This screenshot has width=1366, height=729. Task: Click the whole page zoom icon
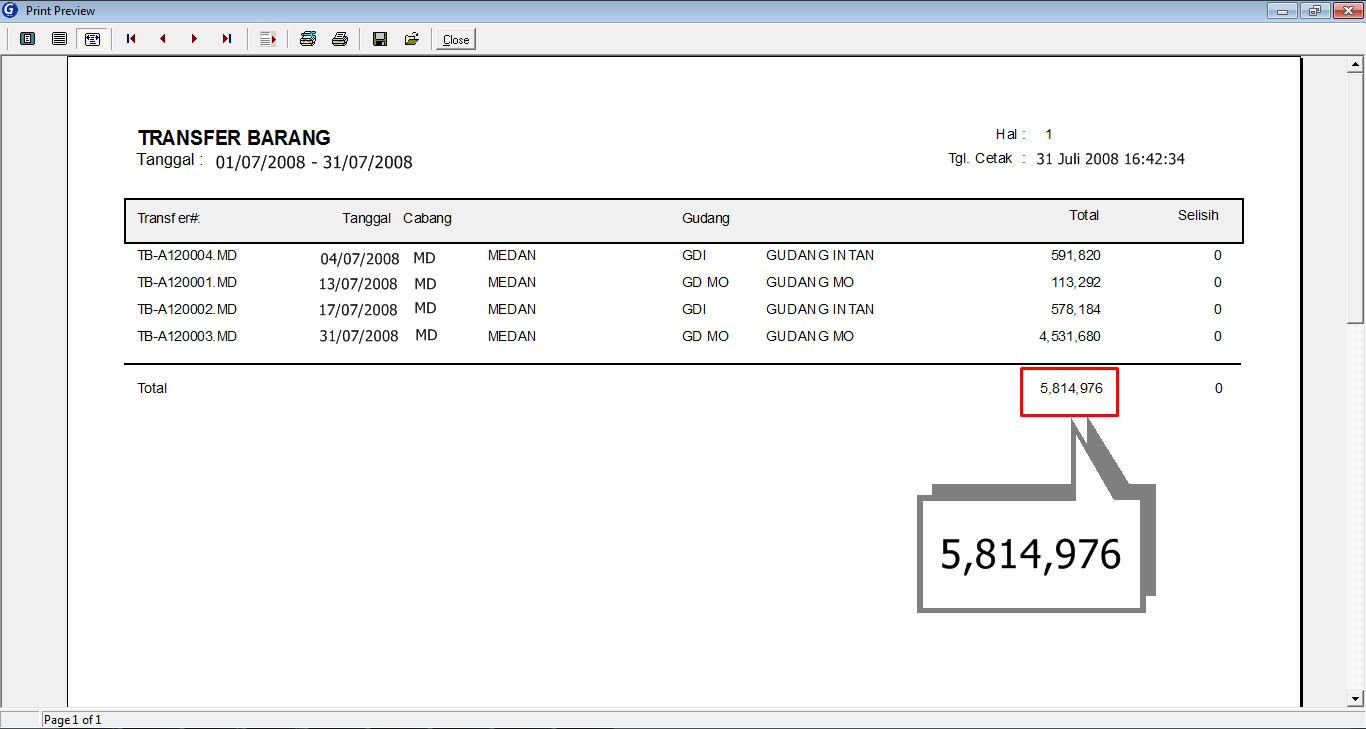click(28, 39)
